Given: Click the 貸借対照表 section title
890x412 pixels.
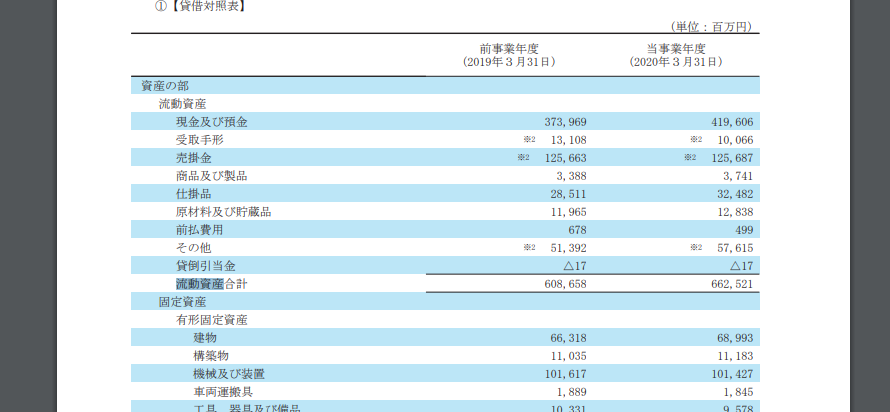Looking at the screenshot, I should click(x=200, y=7).
